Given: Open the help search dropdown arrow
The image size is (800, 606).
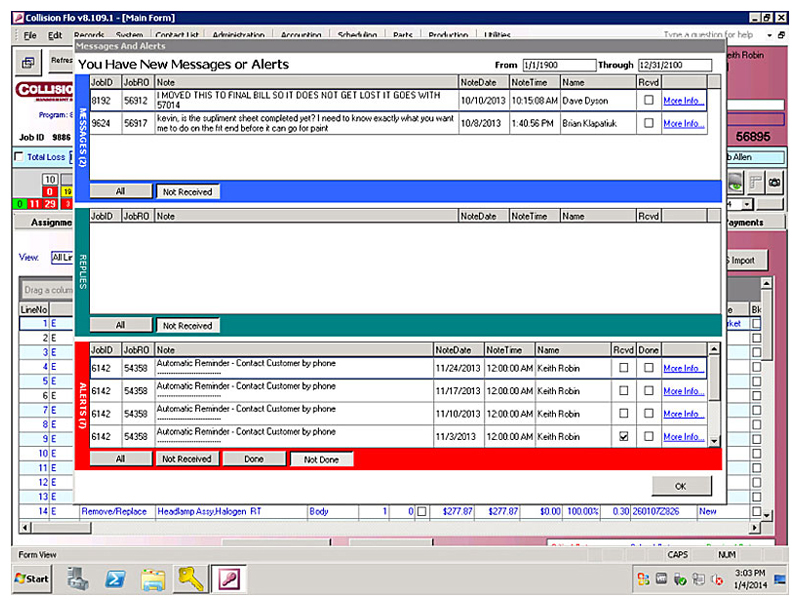Looking at the screenshot, I should (x=769, y=35).
